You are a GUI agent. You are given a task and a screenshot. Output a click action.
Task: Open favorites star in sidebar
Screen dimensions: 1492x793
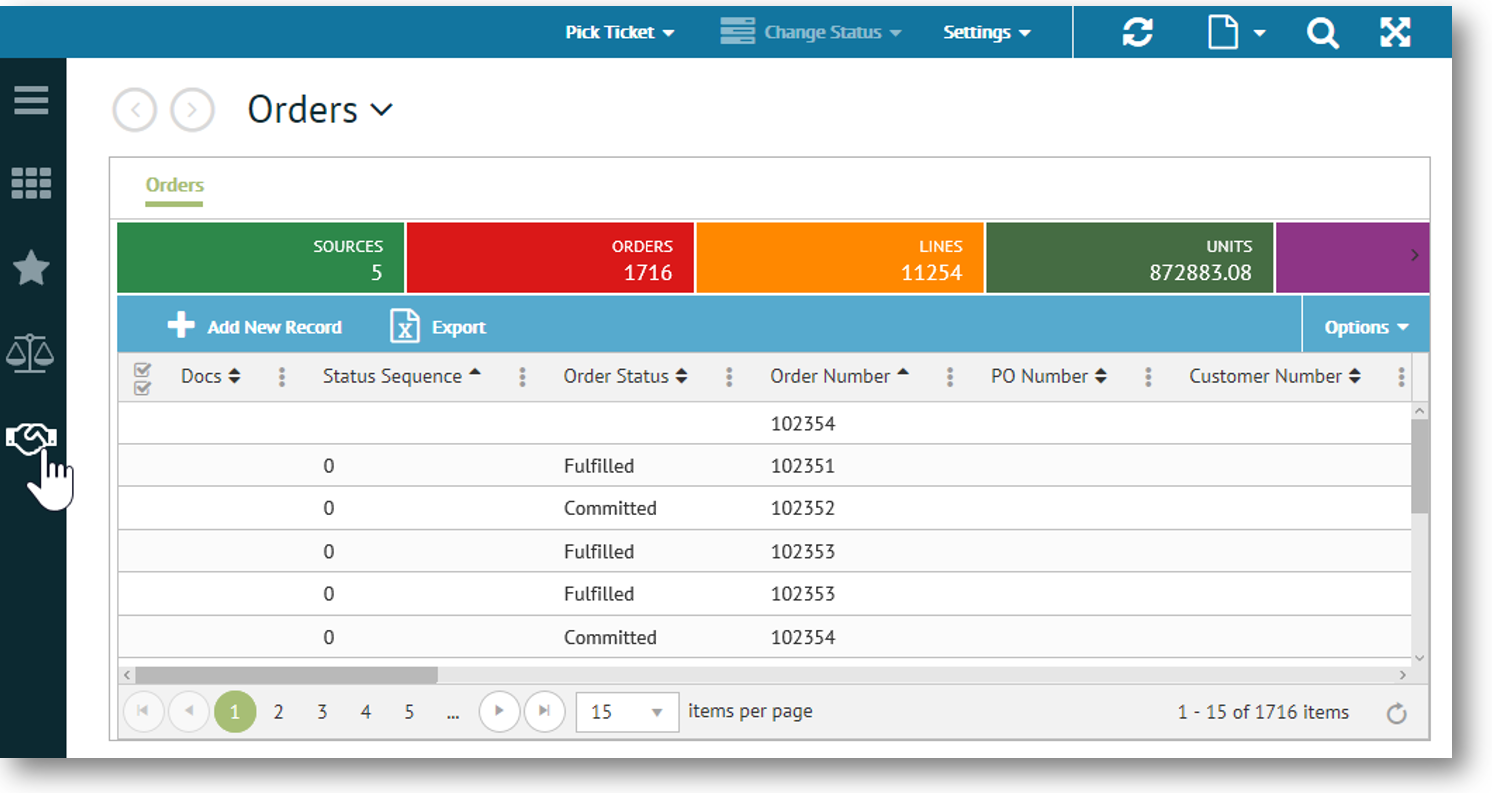[x=31, y=268]
